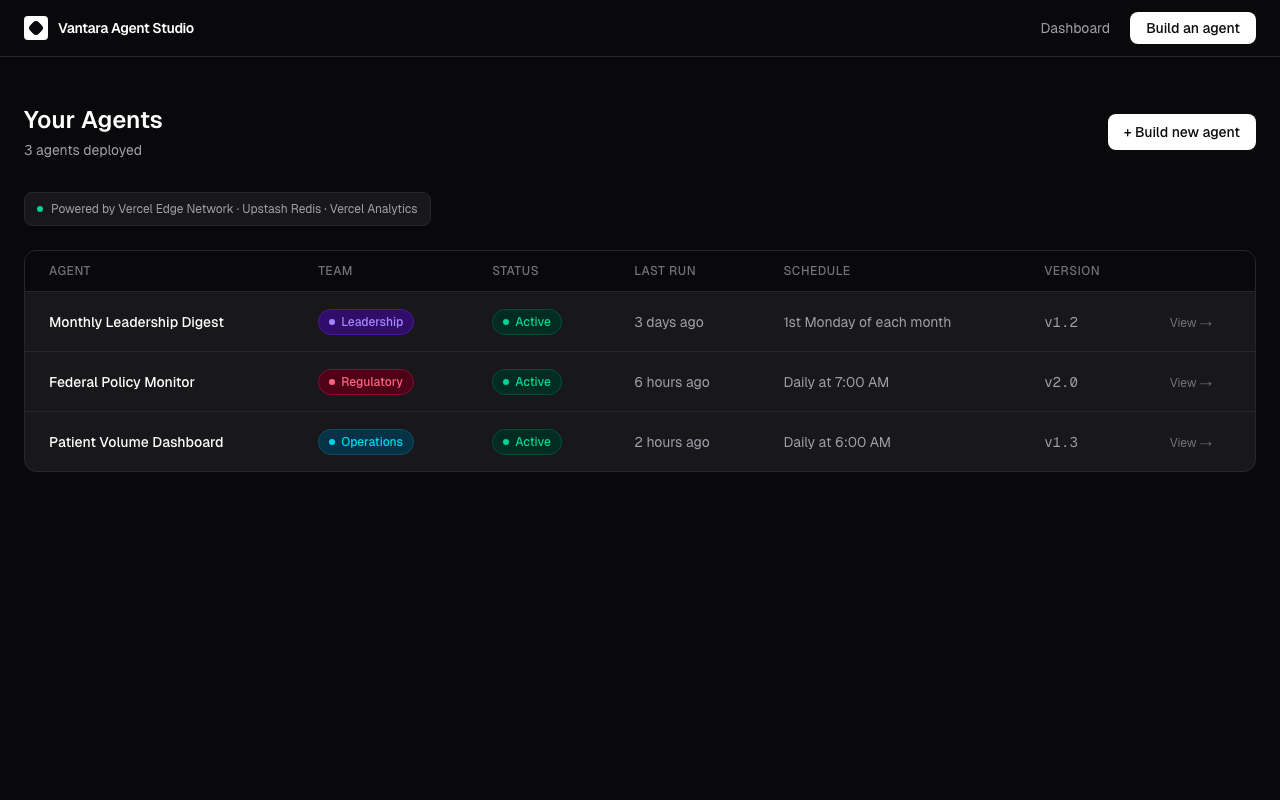Image resolution: width=1280 pixels, height=800 pixels.
Task: View the Patient Volume Dashboard row
Action: (1191, 443)
